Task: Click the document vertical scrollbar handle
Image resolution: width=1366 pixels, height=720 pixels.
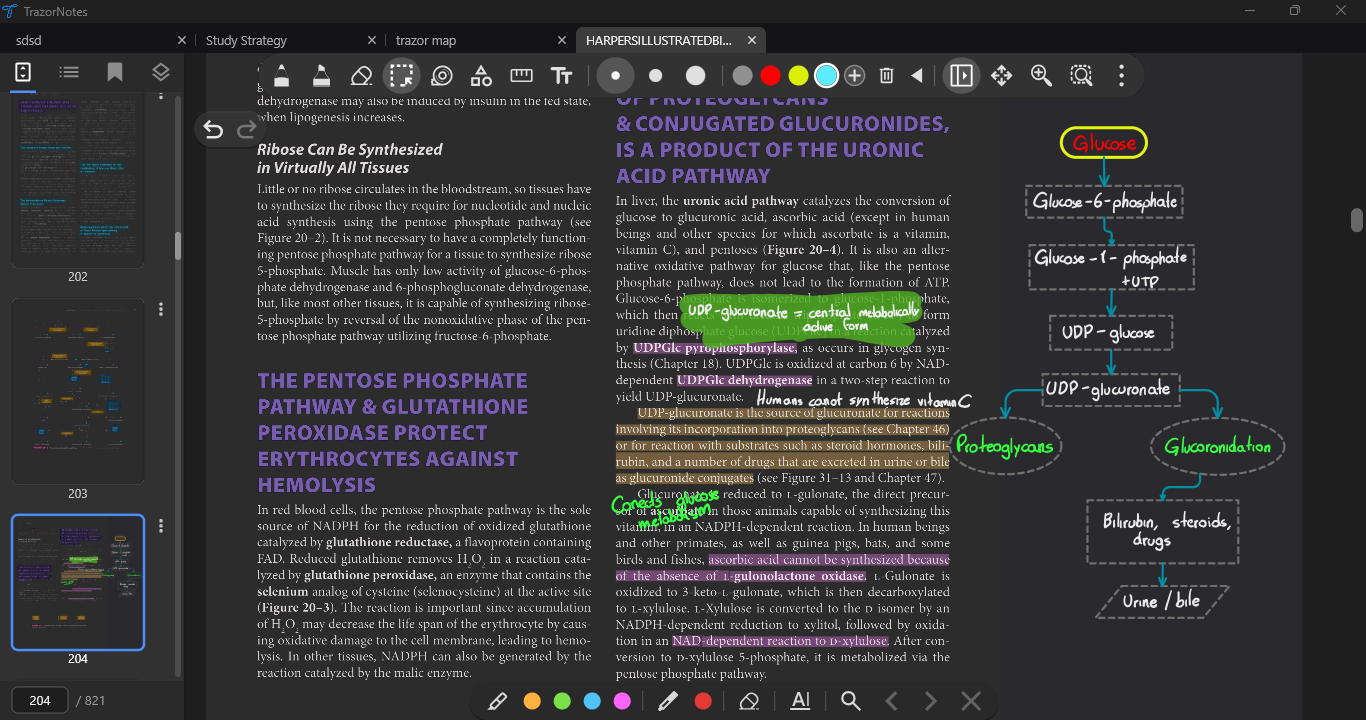Action: click(1357, 219)
